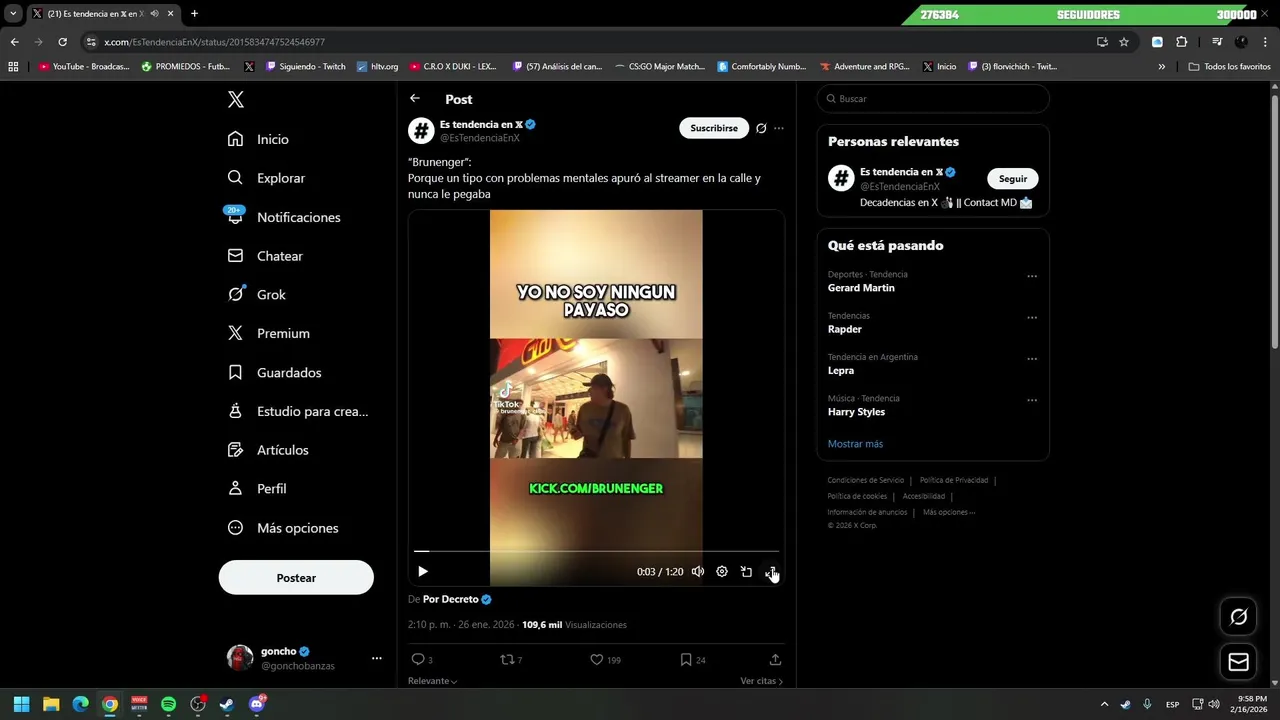Open the Siguiendo - Twitch bookmark

306,67
